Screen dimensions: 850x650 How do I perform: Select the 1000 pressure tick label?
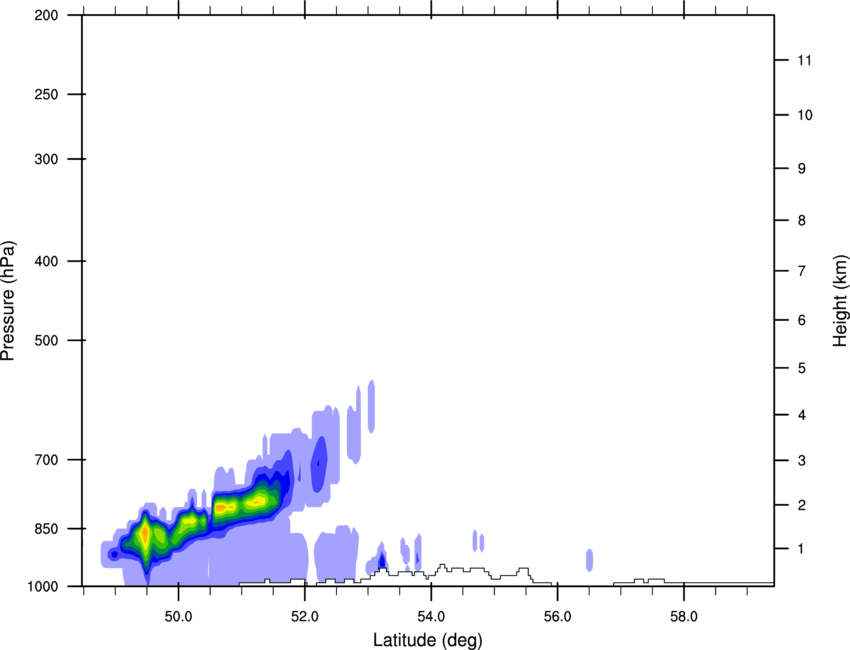[43, 587]
